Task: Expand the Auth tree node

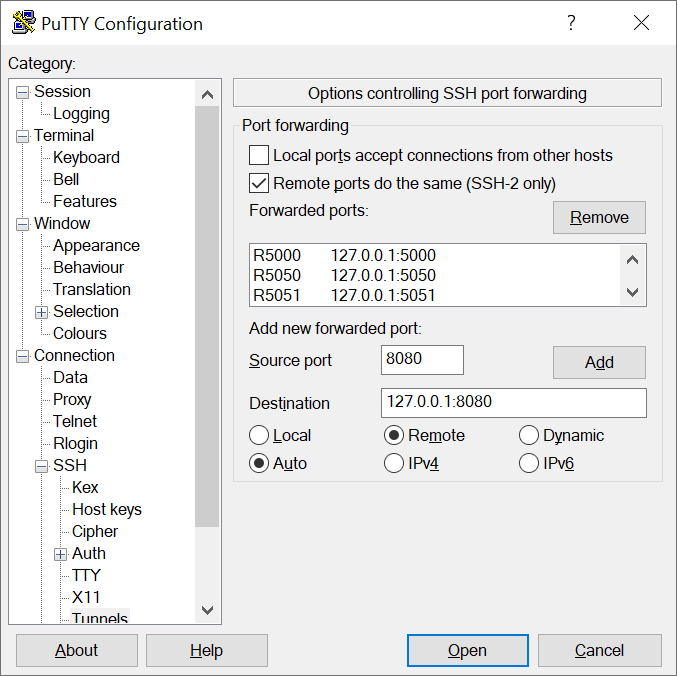Action: pyautogui.click(x=60, y=554)
